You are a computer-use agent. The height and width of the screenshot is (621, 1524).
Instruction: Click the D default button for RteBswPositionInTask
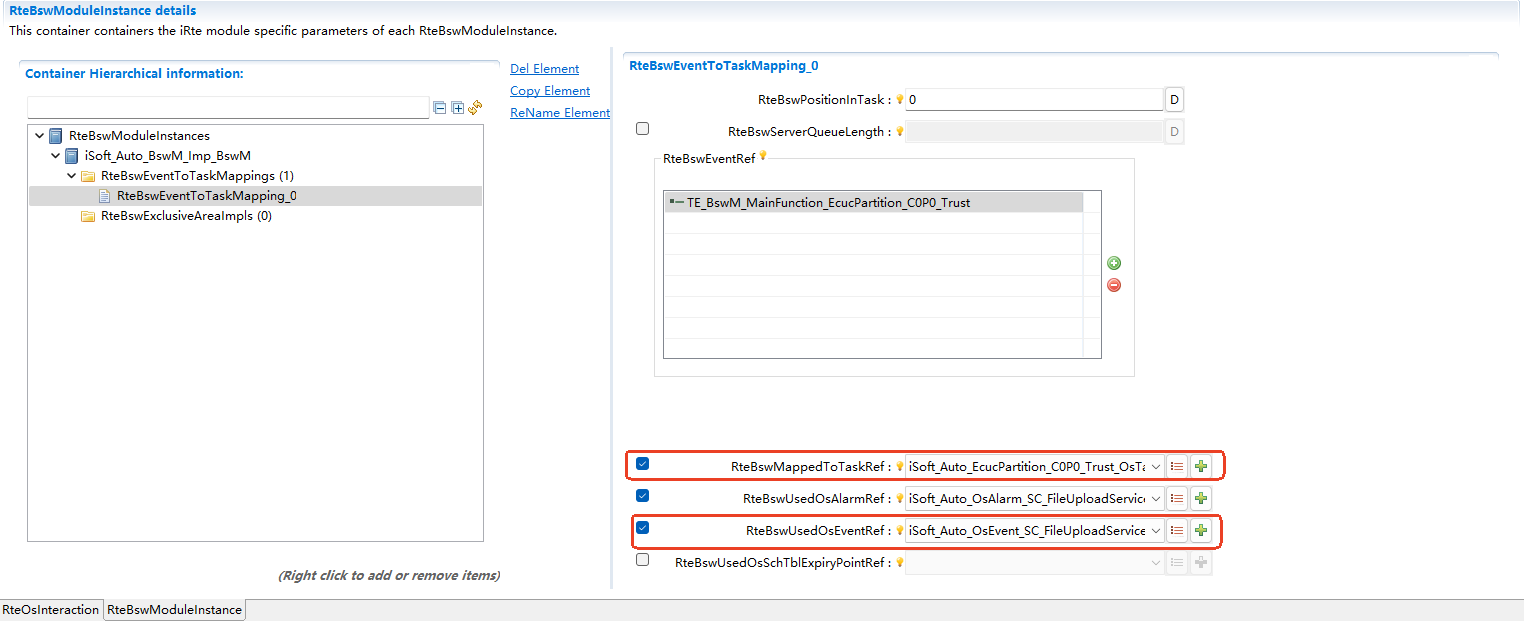click(1175, 100)
